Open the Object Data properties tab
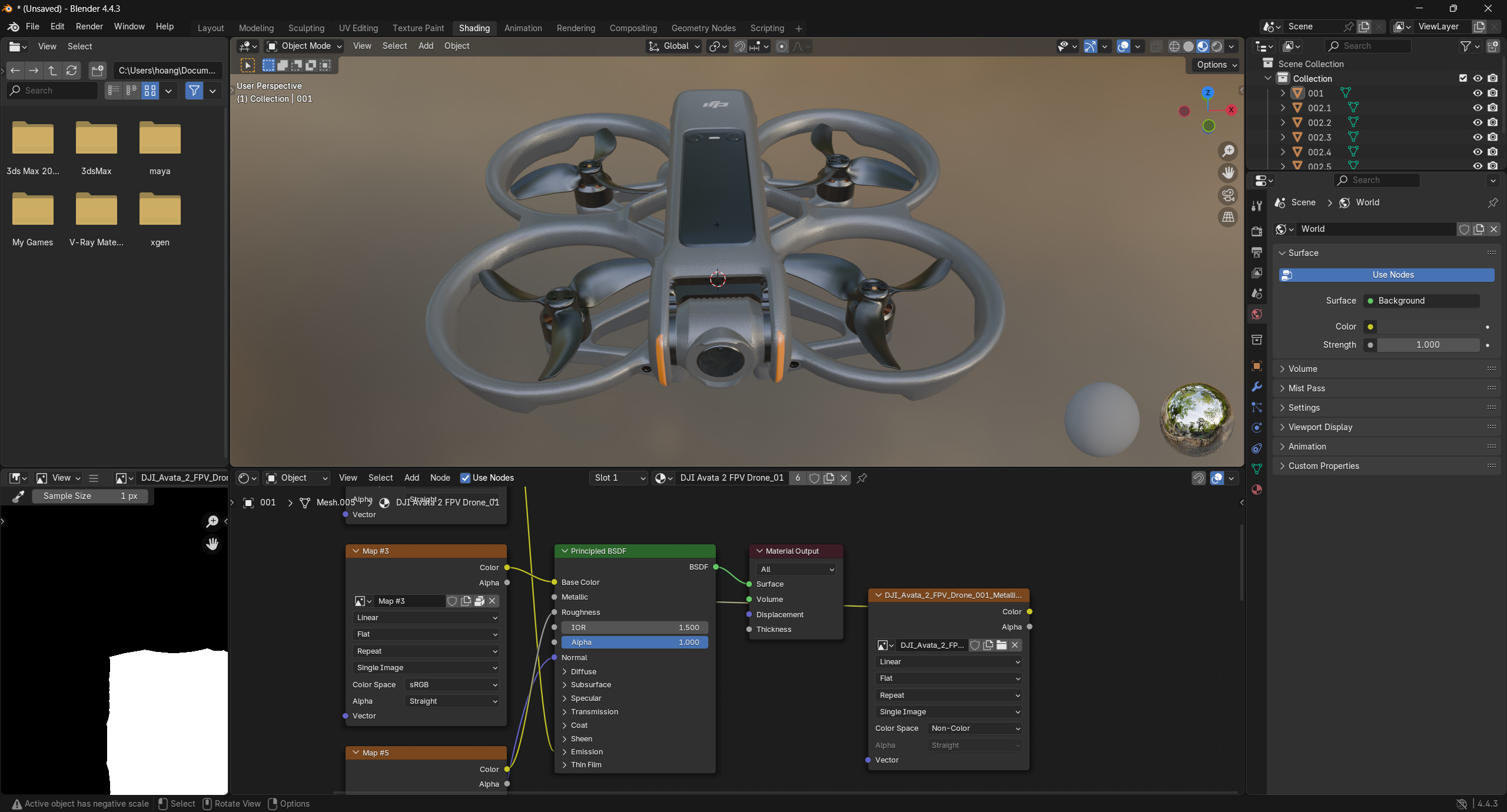This screenshot has width=1507, height=812. coord(1257,469)
